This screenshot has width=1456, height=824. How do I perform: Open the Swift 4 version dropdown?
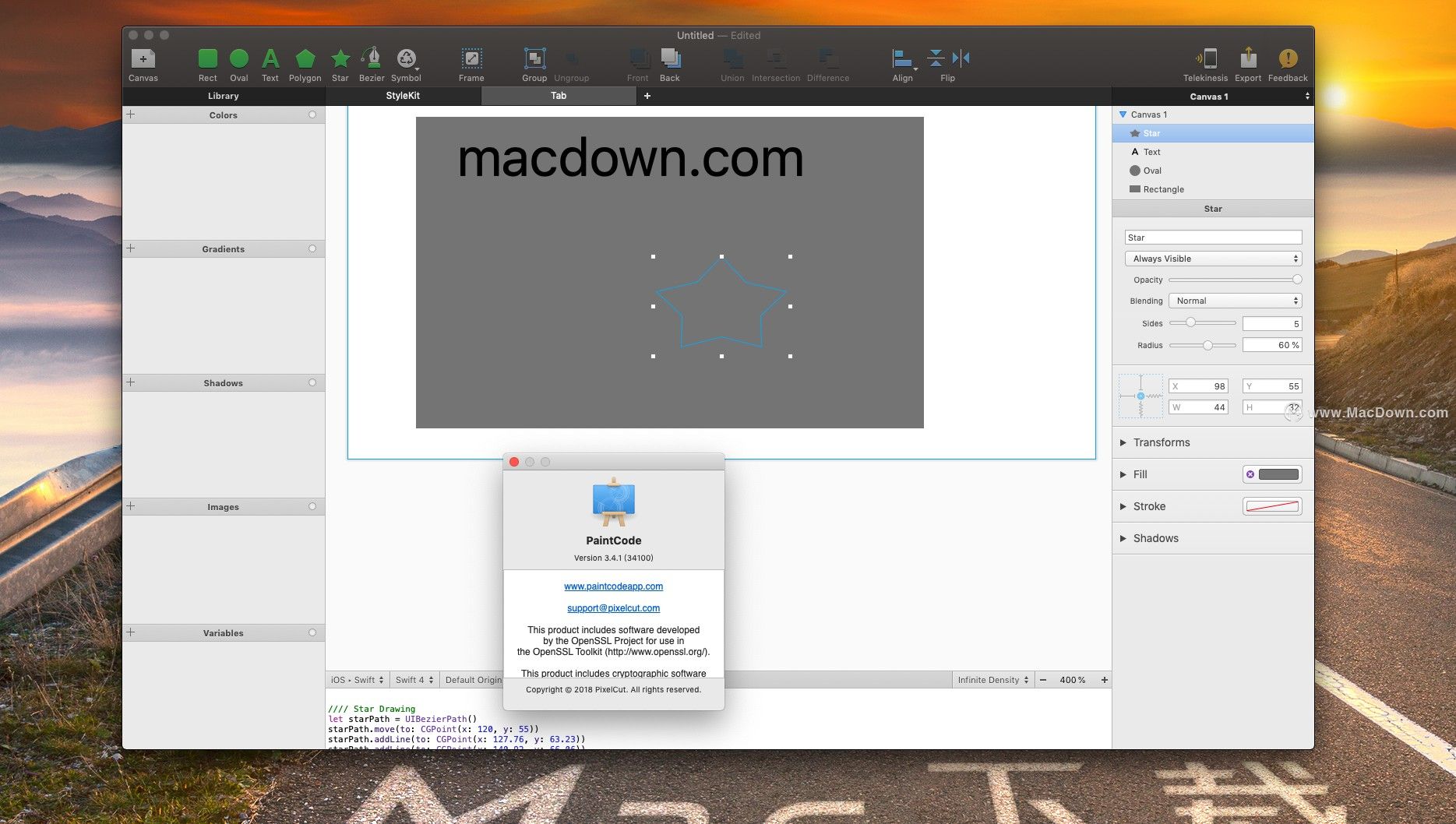pyautogui.click(x=414, y=680)
